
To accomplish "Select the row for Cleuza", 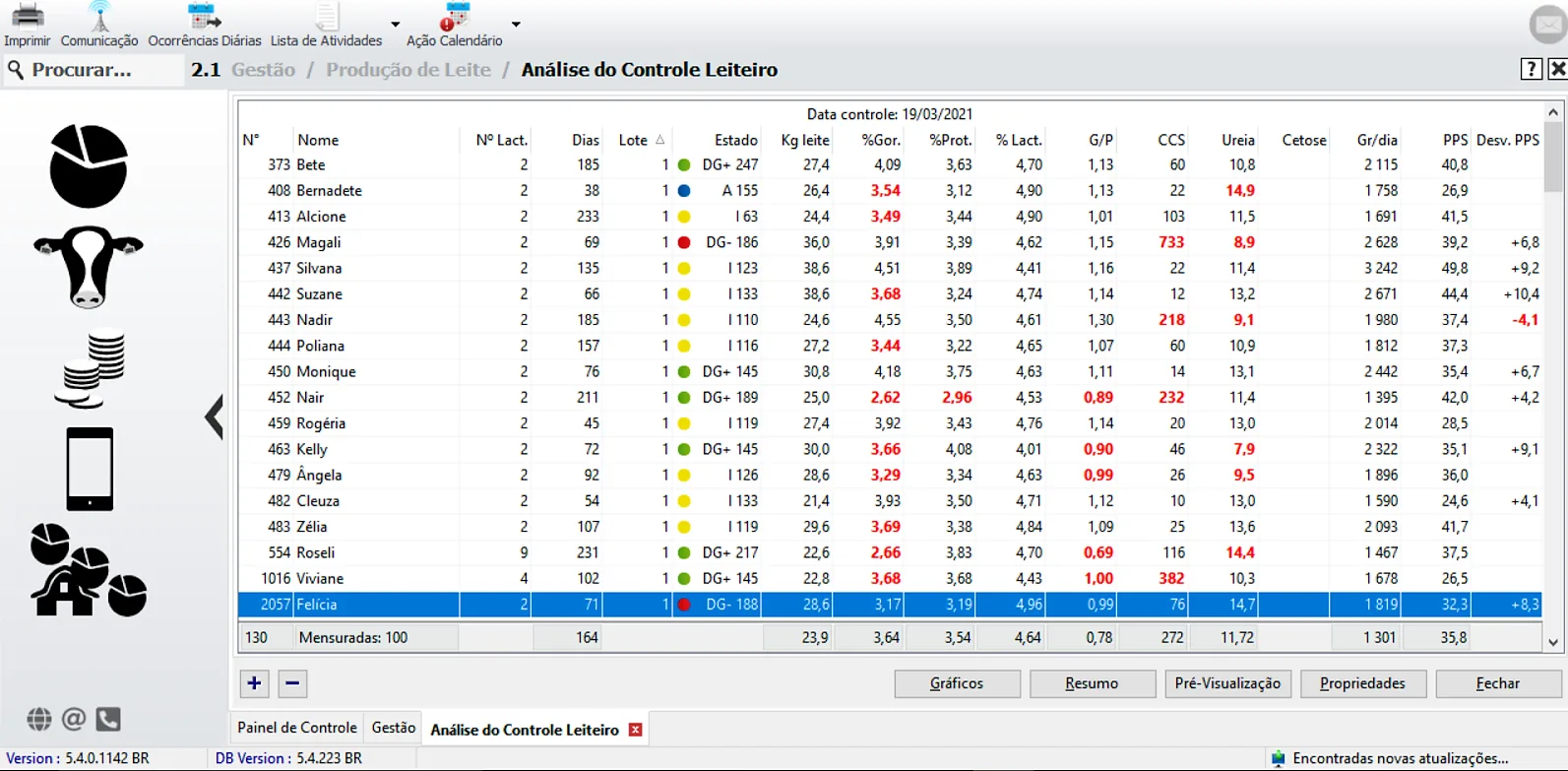I will [x=891, y=500].
